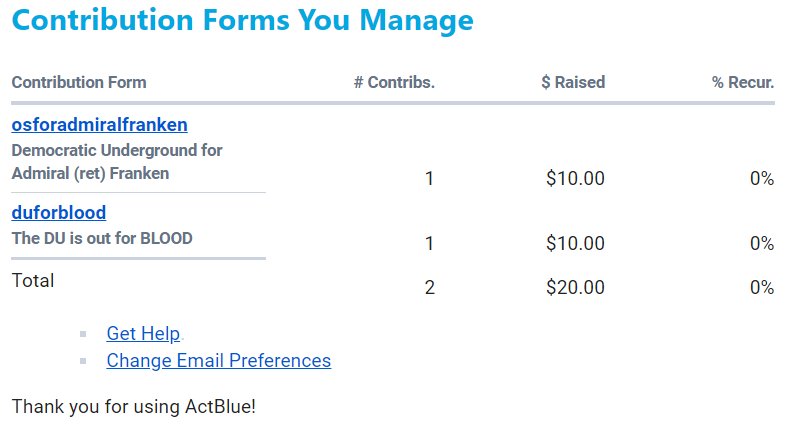Click The DU is out for BLOOD description
The width and height of the screenshot is (786, 424).
click(102, 239)
